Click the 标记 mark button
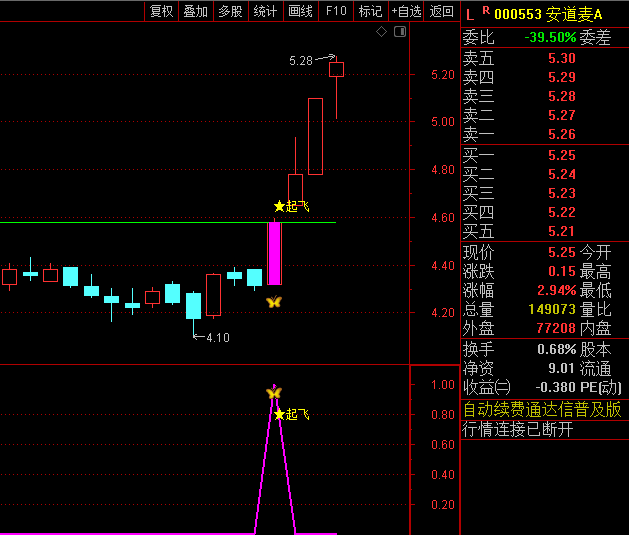Viewport: 629px width, 535px height. click(371, 11)
